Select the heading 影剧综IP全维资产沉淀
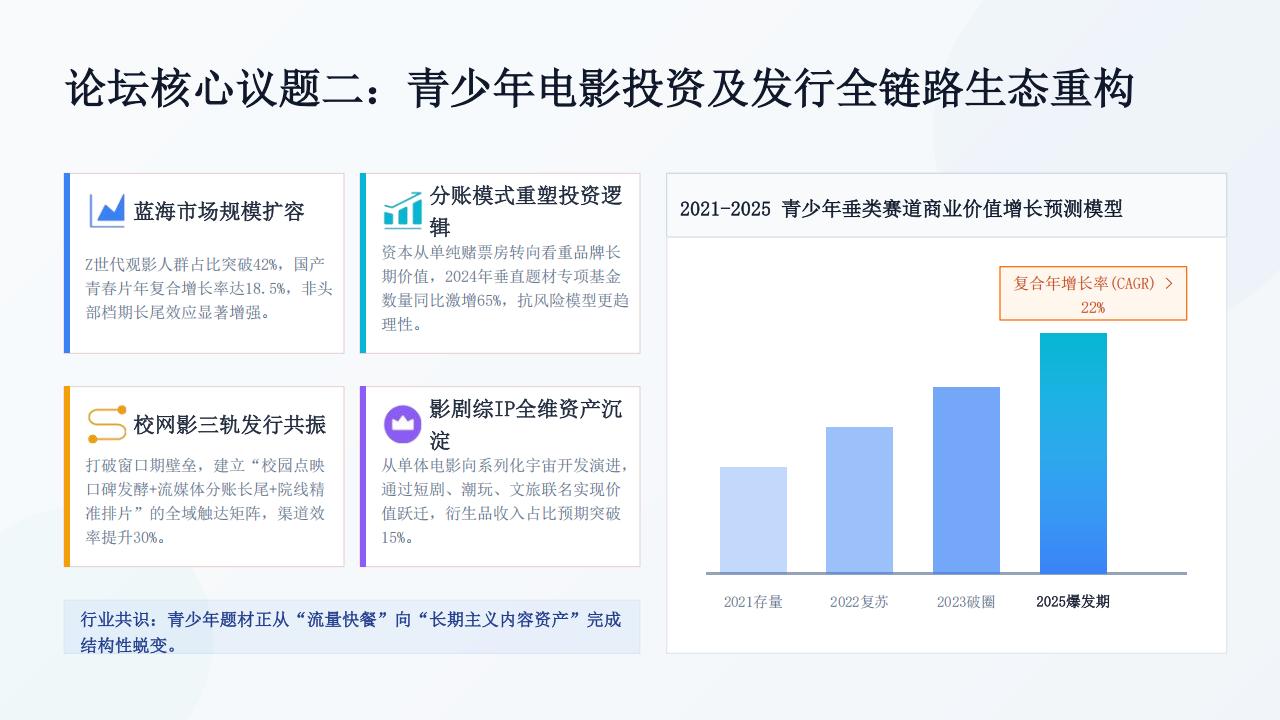 [527, 424]
